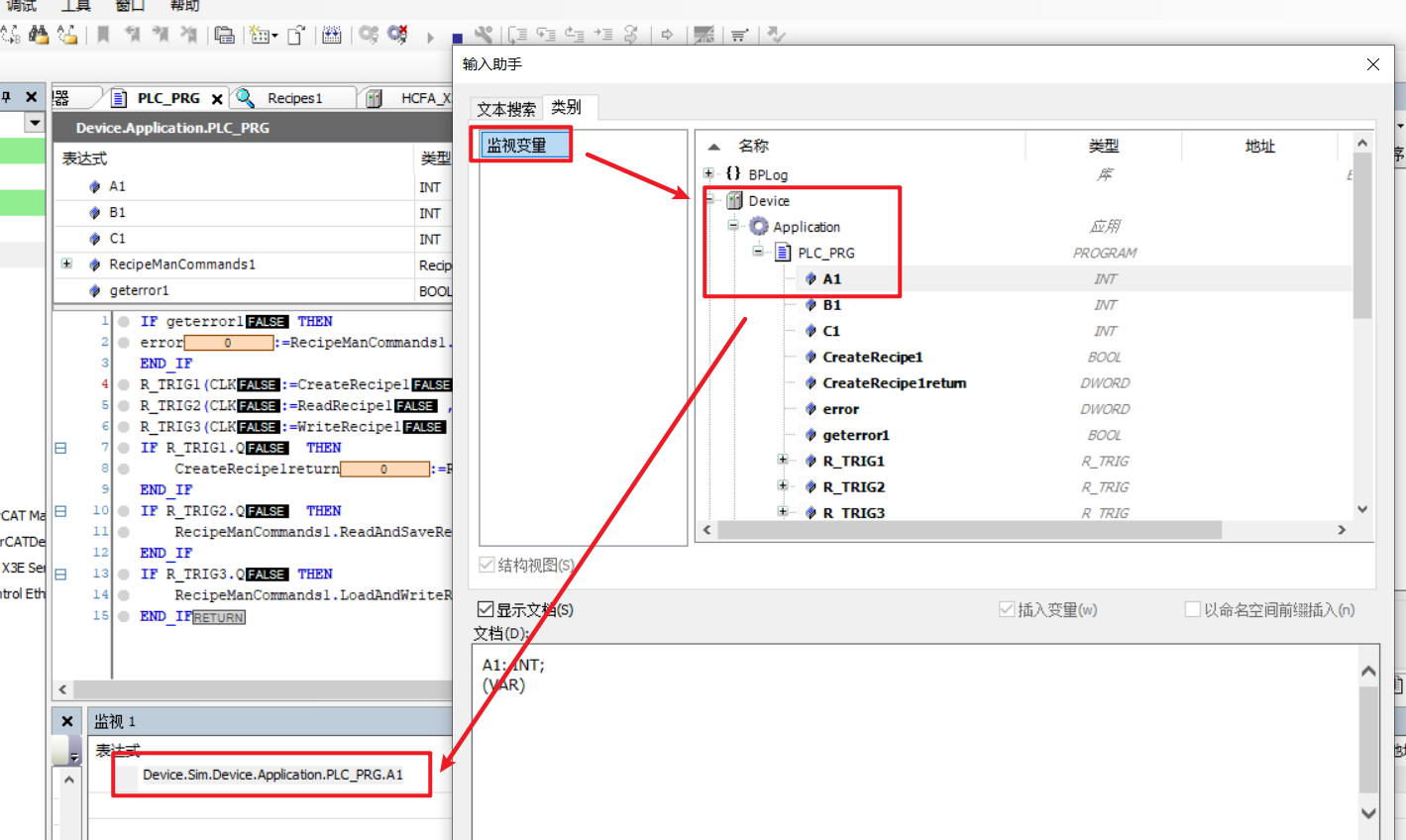
Task: Click the wrench tool icon in toolbar
Action: tap(484, 35)
